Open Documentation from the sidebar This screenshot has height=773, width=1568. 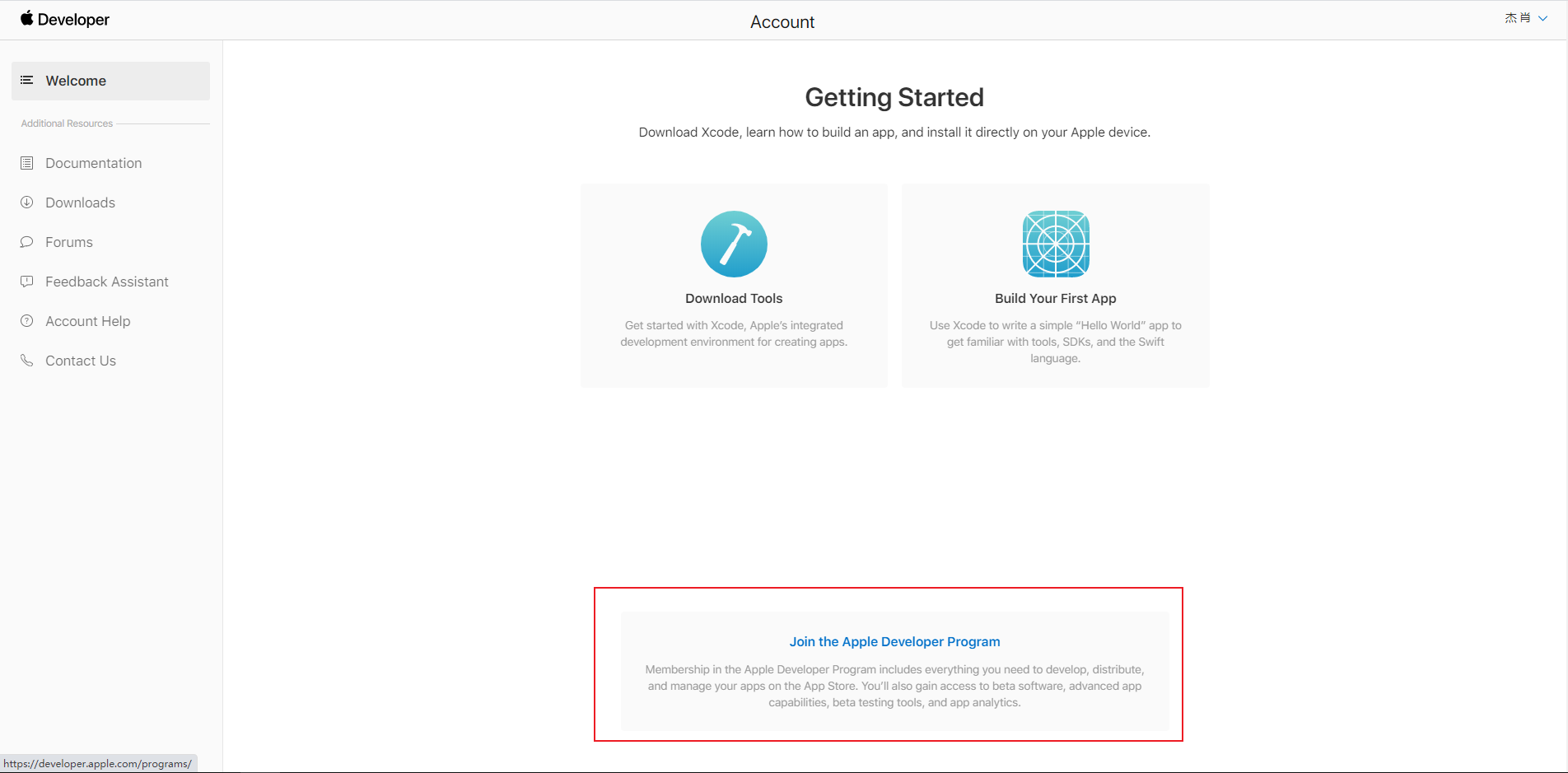click(93, 163)
